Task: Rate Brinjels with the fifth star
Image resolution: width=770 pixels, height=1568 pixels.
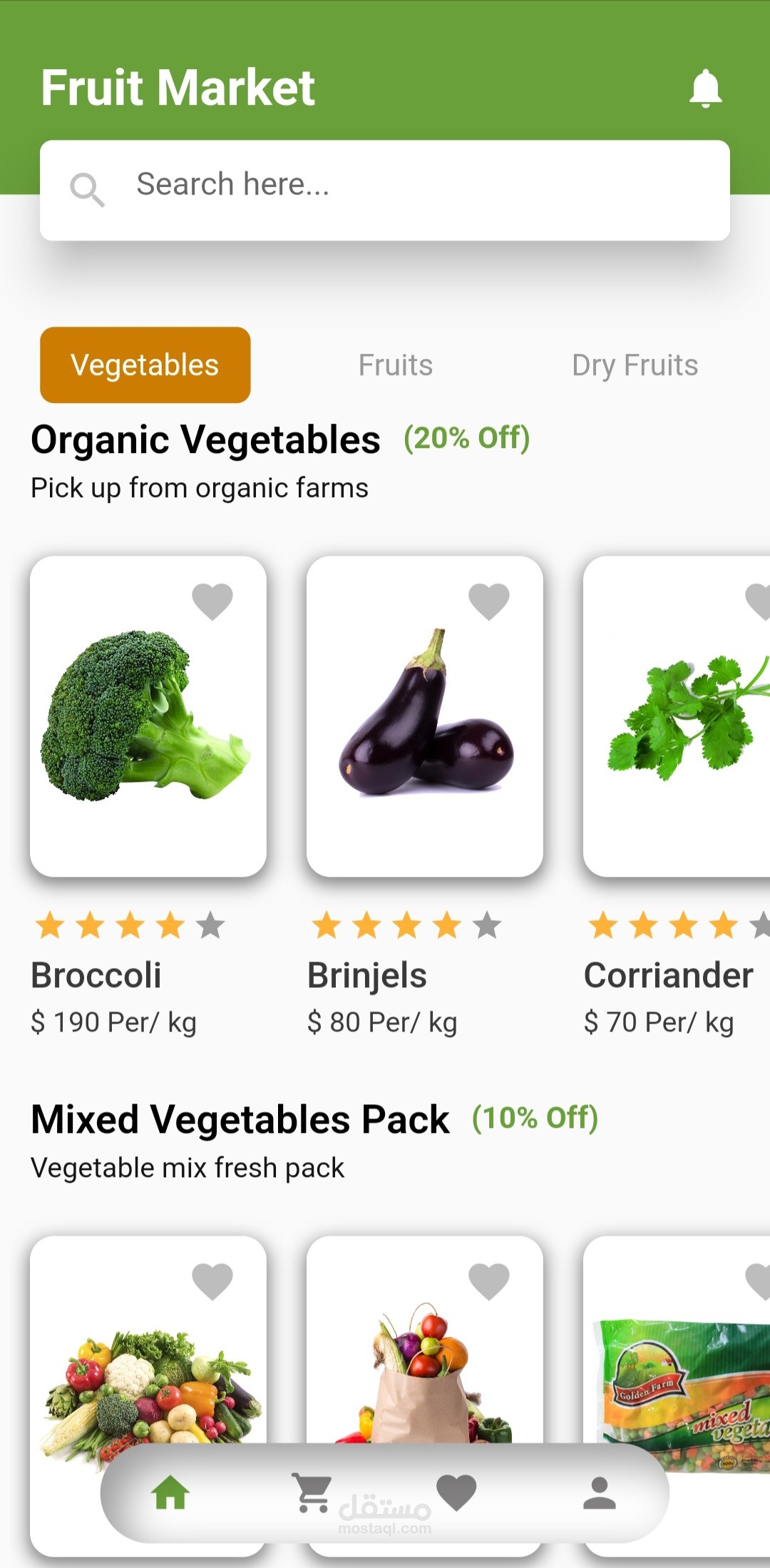Action: click(x=487, y=926)
